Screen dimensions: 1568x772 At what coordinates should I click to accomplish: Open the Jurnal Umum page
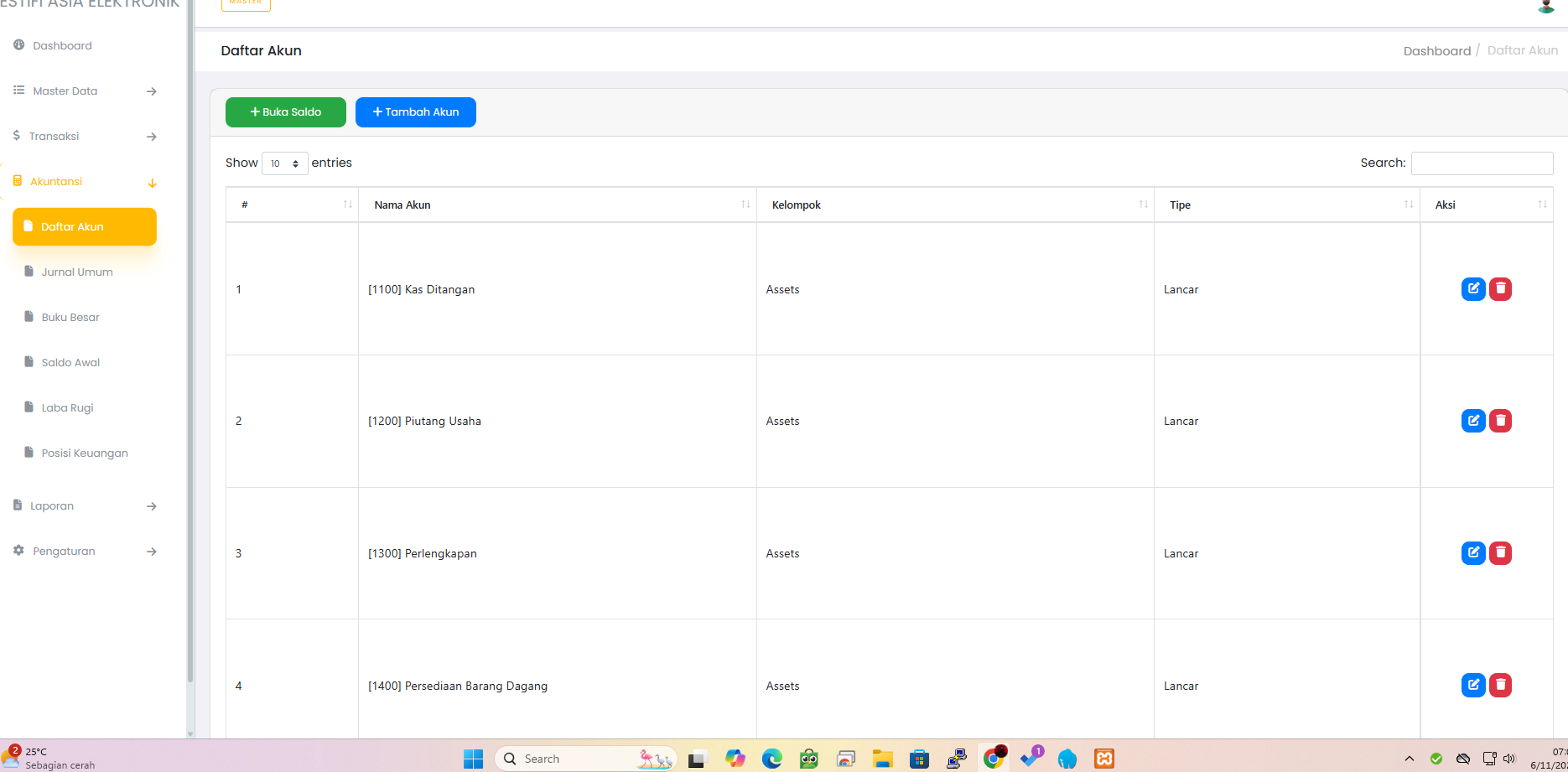click(77, 272)
